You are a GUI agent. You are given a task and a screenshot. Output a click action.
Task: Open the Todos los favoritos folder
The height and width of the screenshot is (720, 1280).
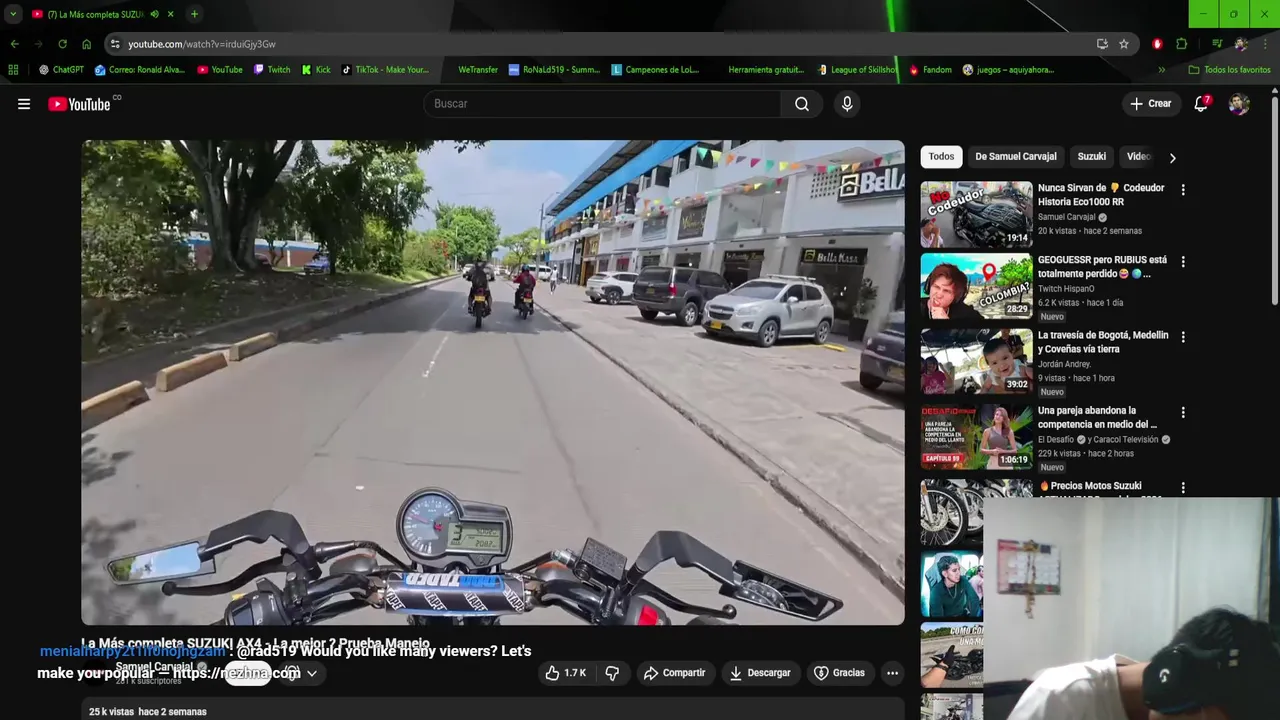[x=1229, y=70]
